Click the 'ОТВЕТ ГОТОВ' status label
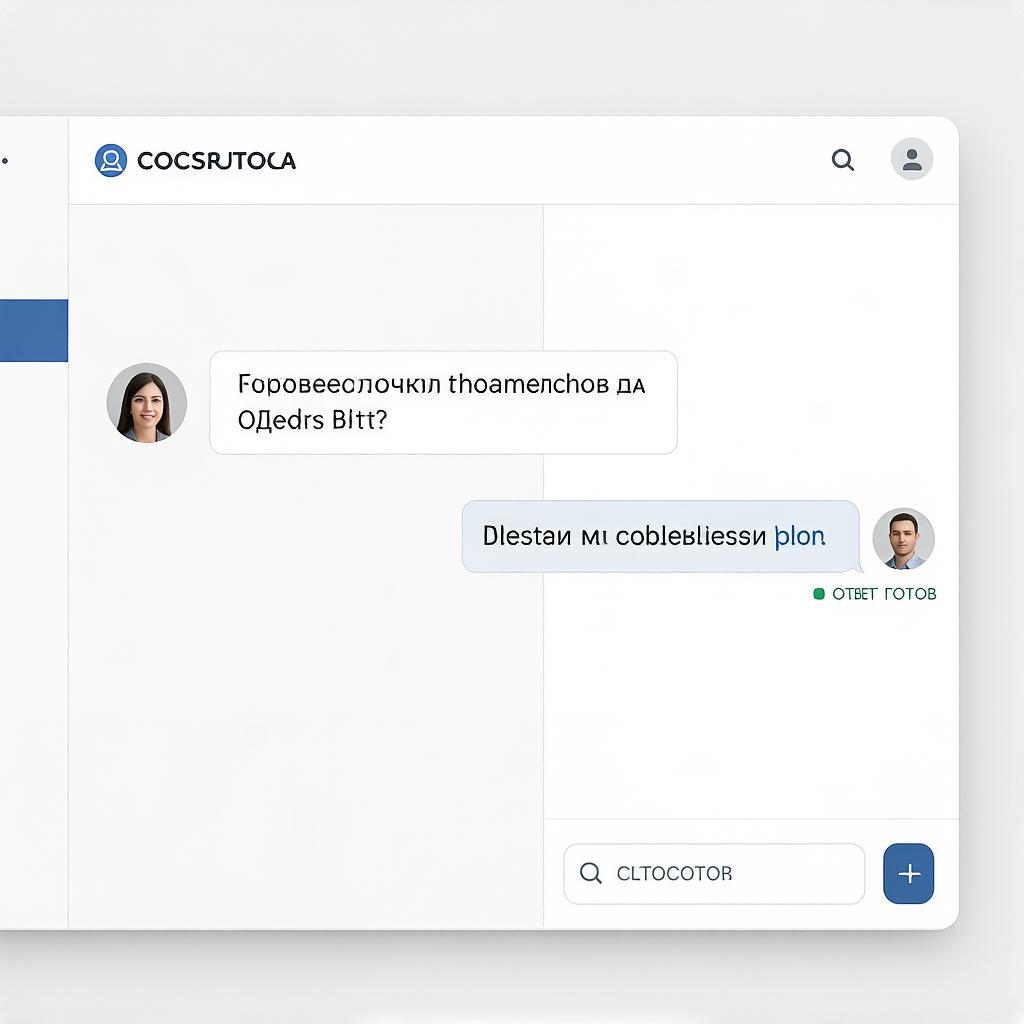The height and width of the screenshot is (1024, 1024). [884, 594]
